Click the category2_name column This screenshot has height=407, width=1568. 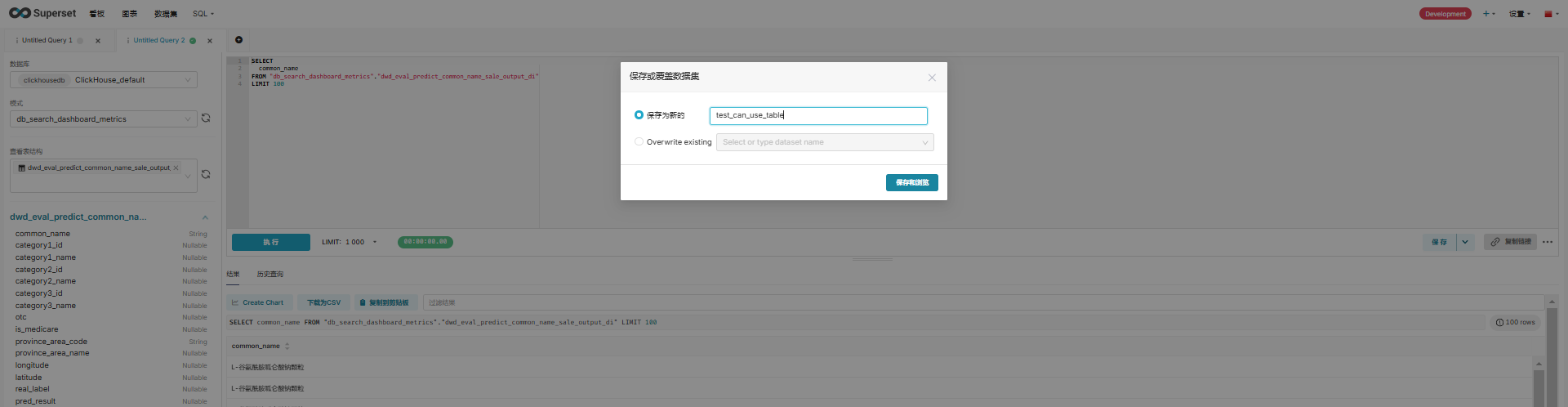pos(45,281)
